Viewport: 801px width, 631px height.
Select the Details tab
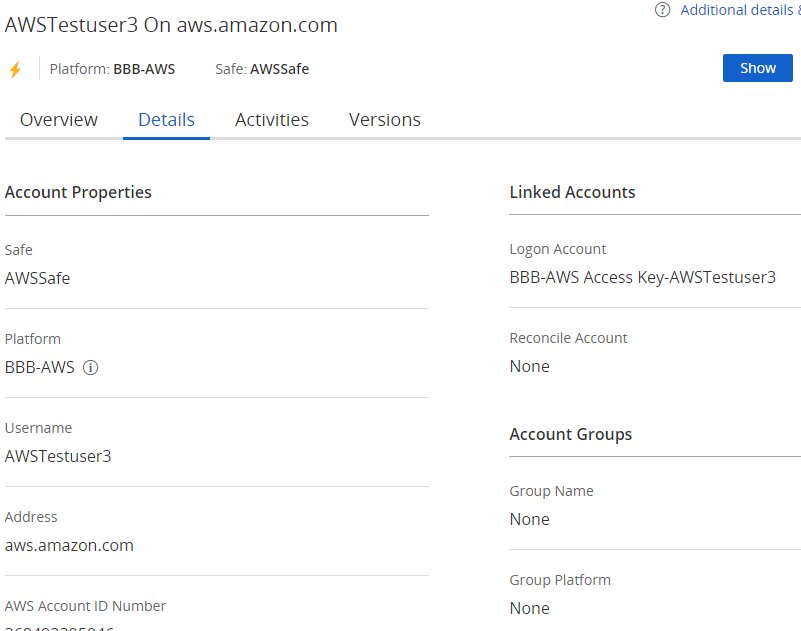(x=166, y=119)
